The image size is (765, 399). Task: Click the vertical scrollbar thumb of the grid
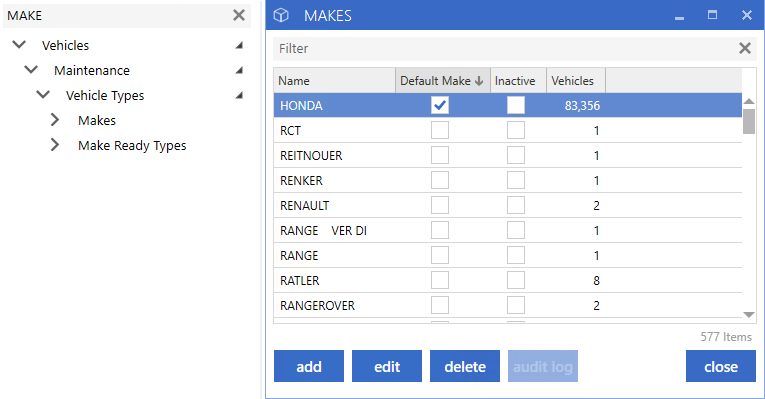click(x=749, y=121)
